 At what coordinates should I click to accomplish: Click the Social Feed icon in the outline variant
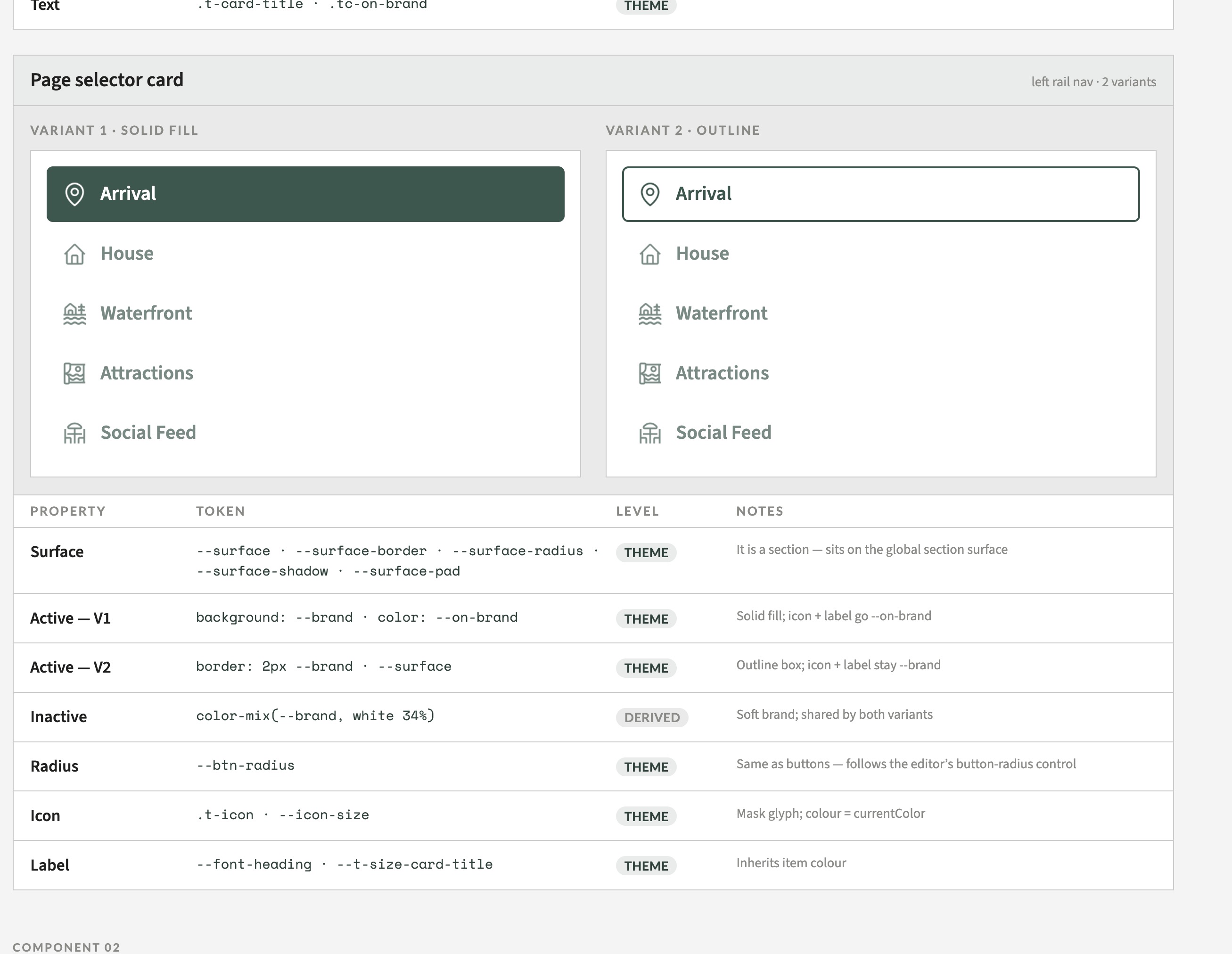pyautogui.click(x=650, y=433)
